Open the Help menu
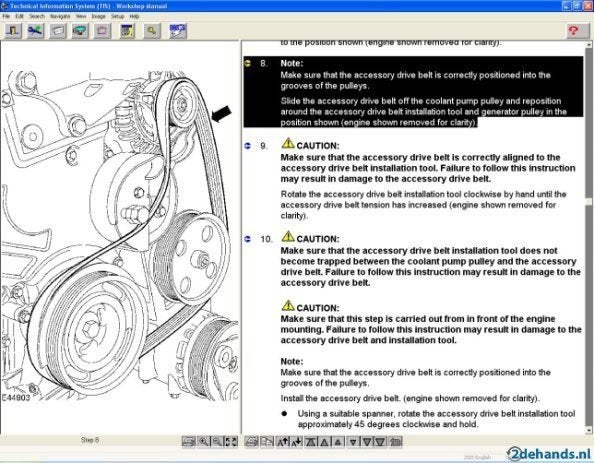 [x=134, y=17]
